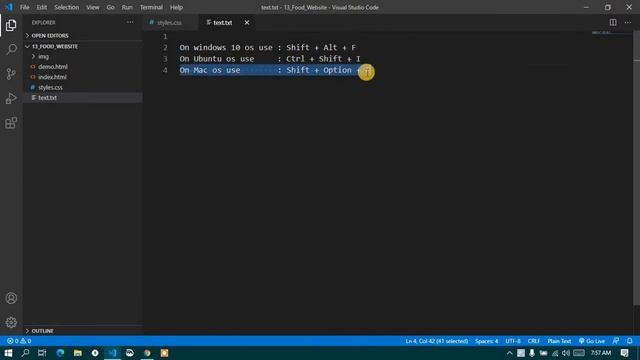Click the volume speaker tray icon
The height and width of the screenshot is (360, 640).
point(566,353)
